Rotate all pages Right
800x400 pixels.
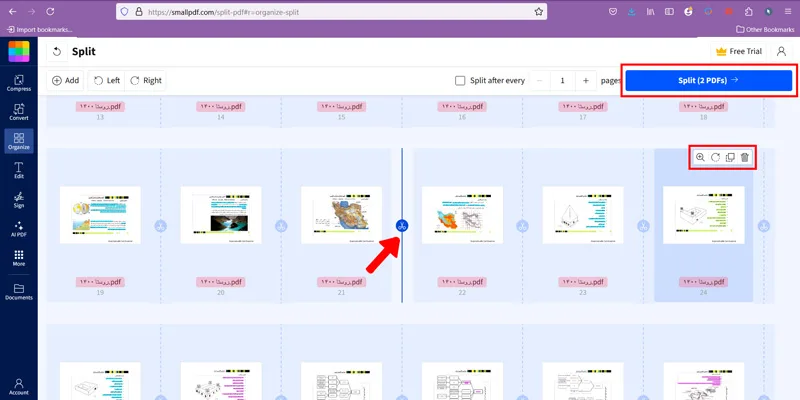(x=145, y=81)
